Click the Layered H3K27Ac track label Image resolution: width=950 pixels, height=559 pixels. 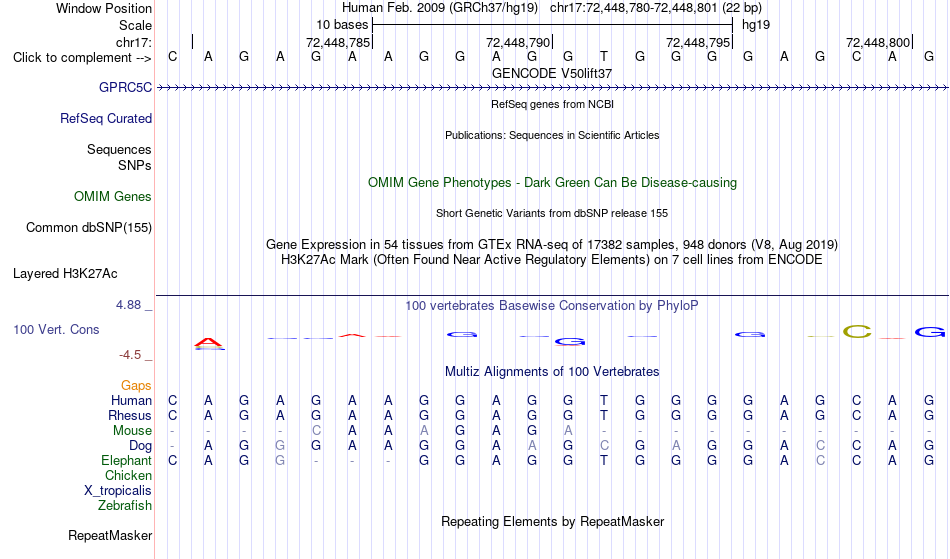click(x=65, y=274)
